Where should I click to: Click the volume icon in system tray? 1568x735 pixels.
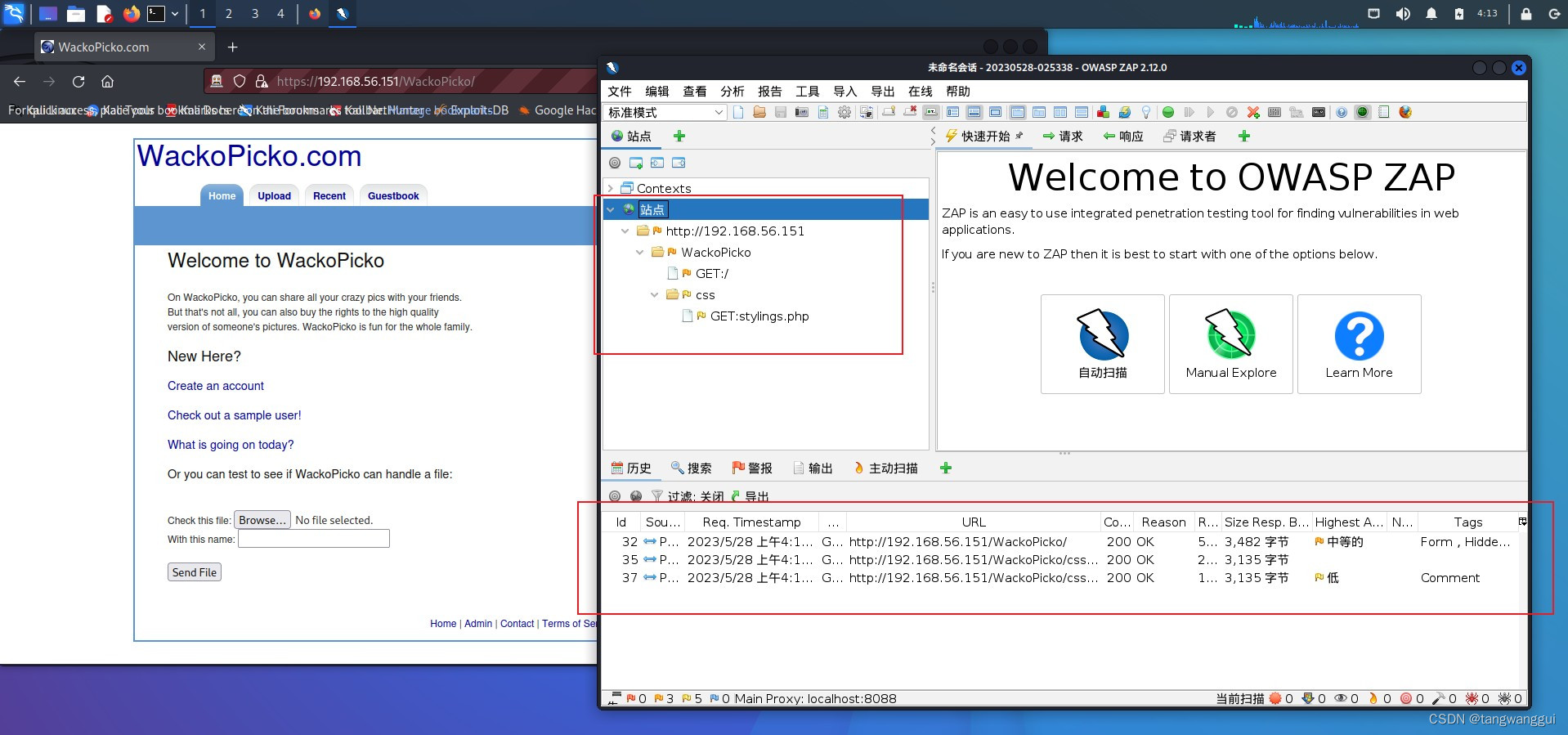pos(1403,14)
